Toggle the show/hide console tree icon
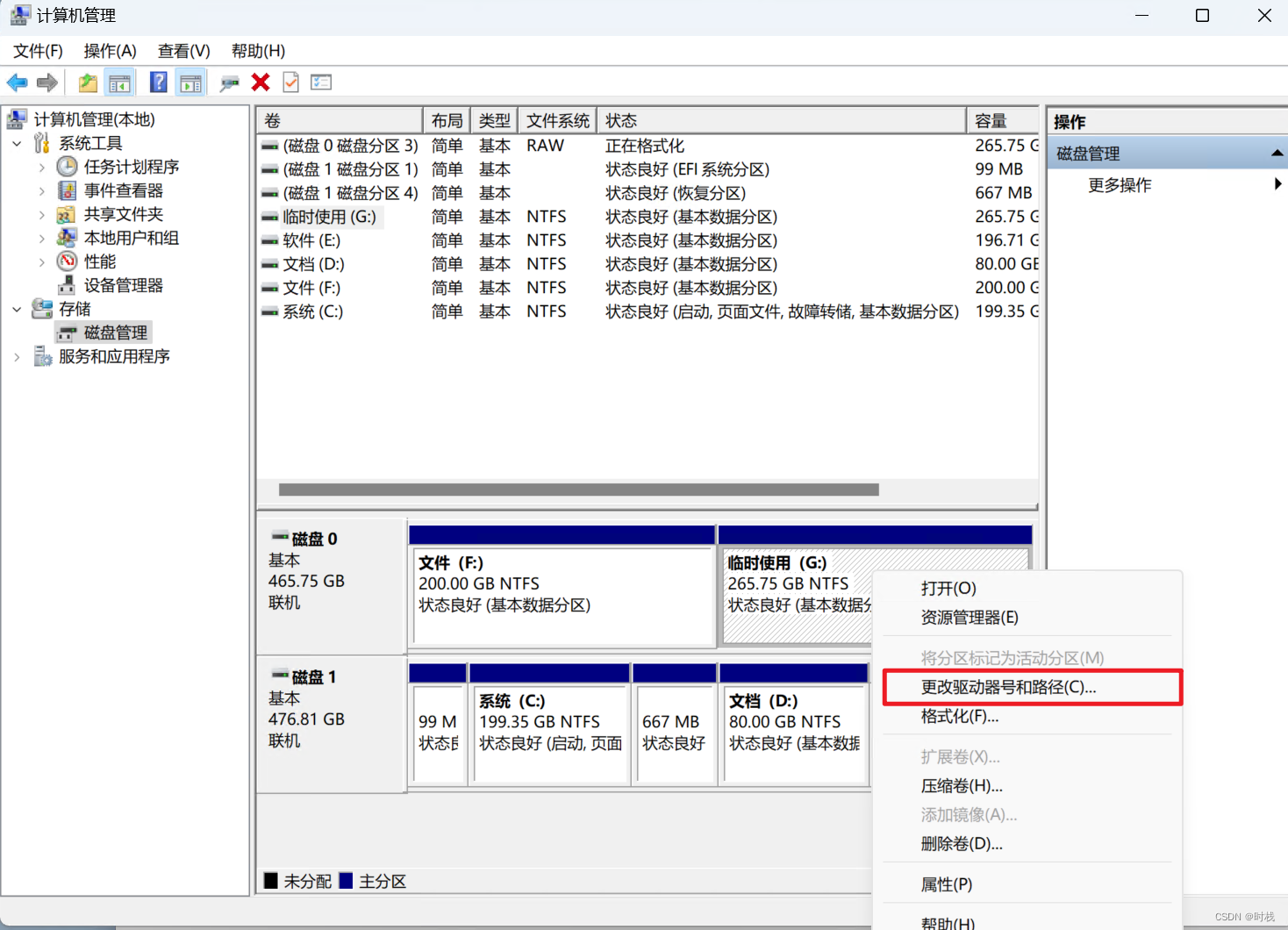Screen dimensions: 1288x930 click(x=119, y=82)
